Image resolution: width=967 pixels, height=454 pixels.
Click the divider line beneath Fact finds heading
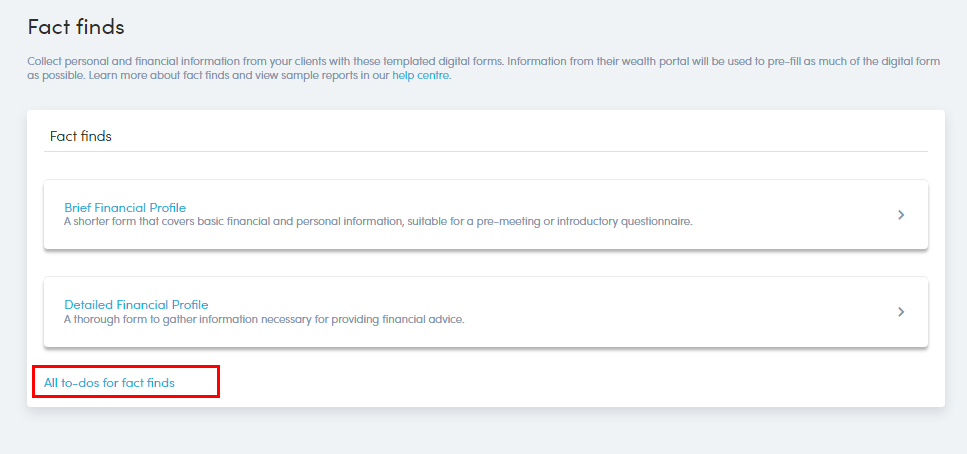tap(486, 151)
